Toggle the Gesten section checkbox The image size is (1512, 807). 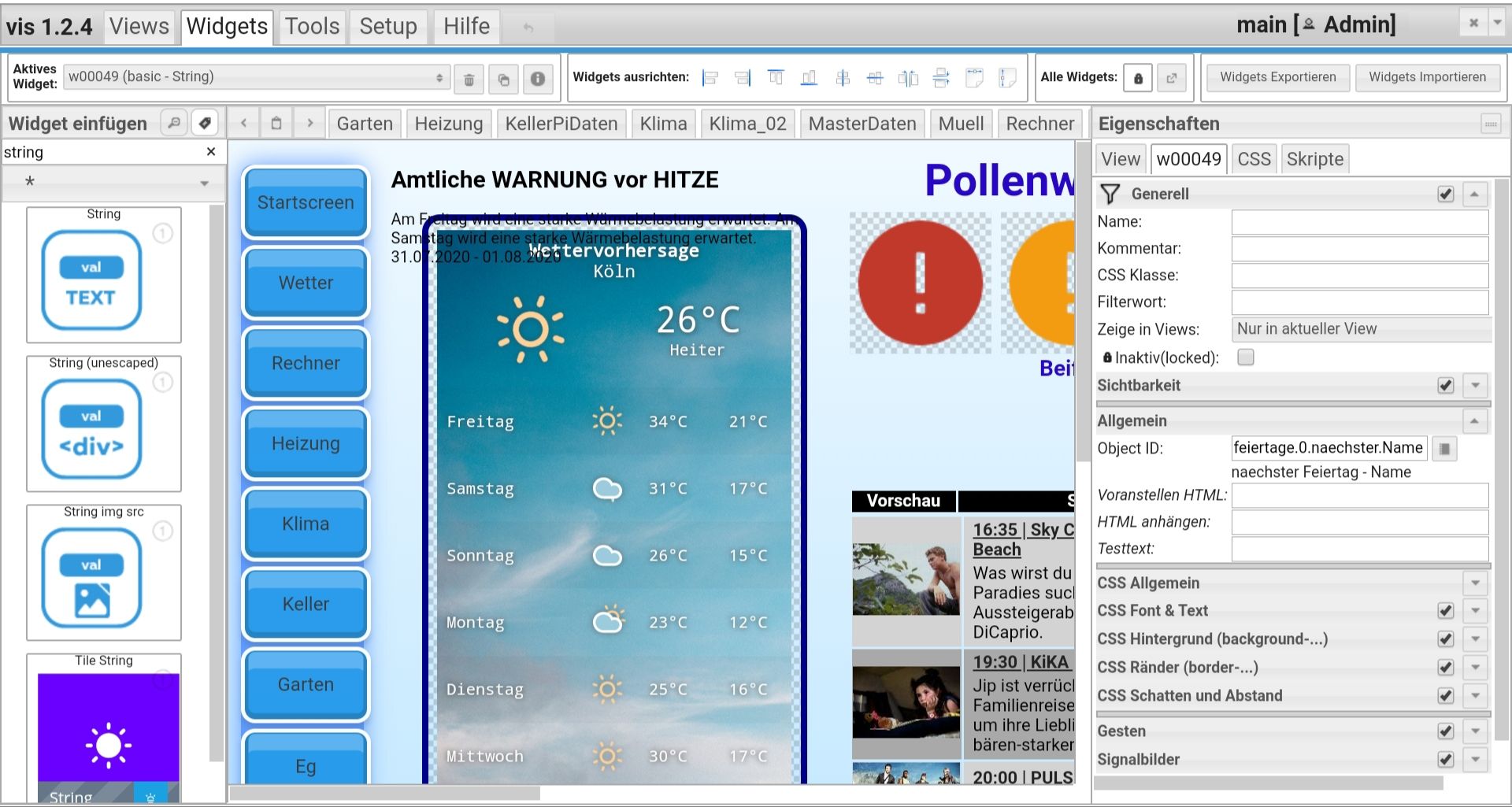[x=1446, y=731]
